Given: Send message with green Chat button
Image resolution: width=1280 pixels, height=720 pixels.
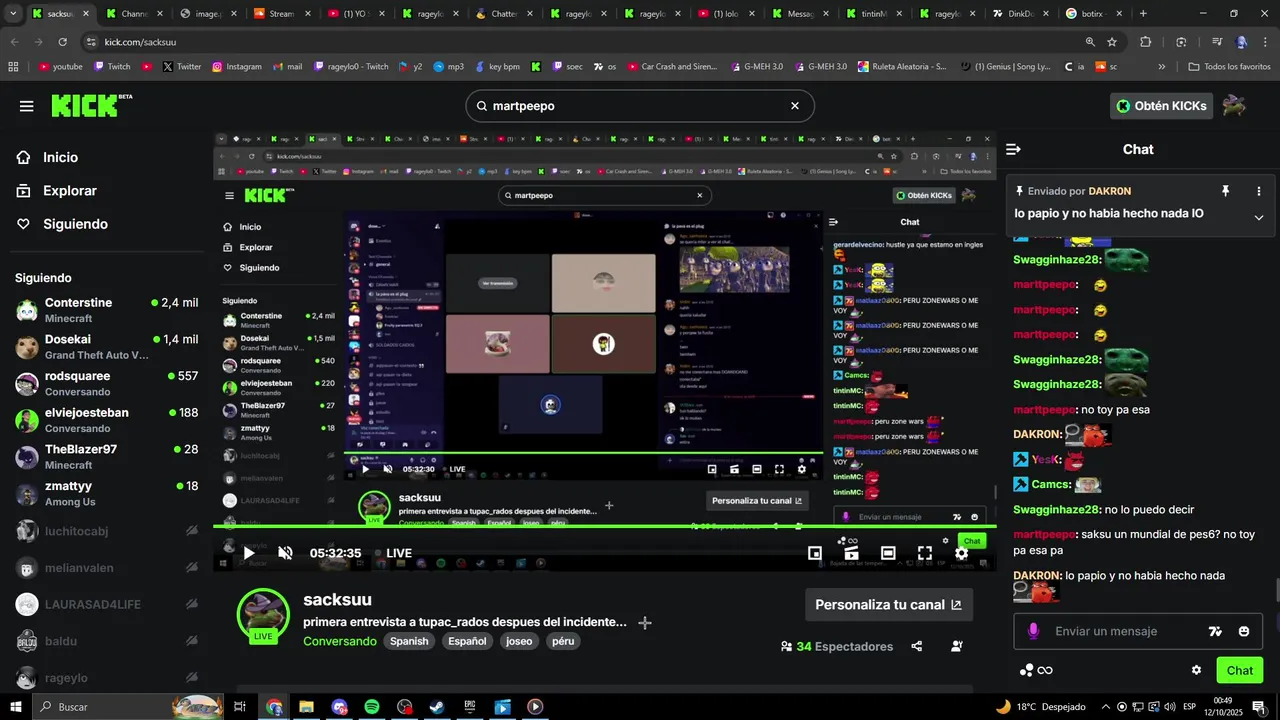Looking at the screenshot, I should click(x=1240, y=670).
